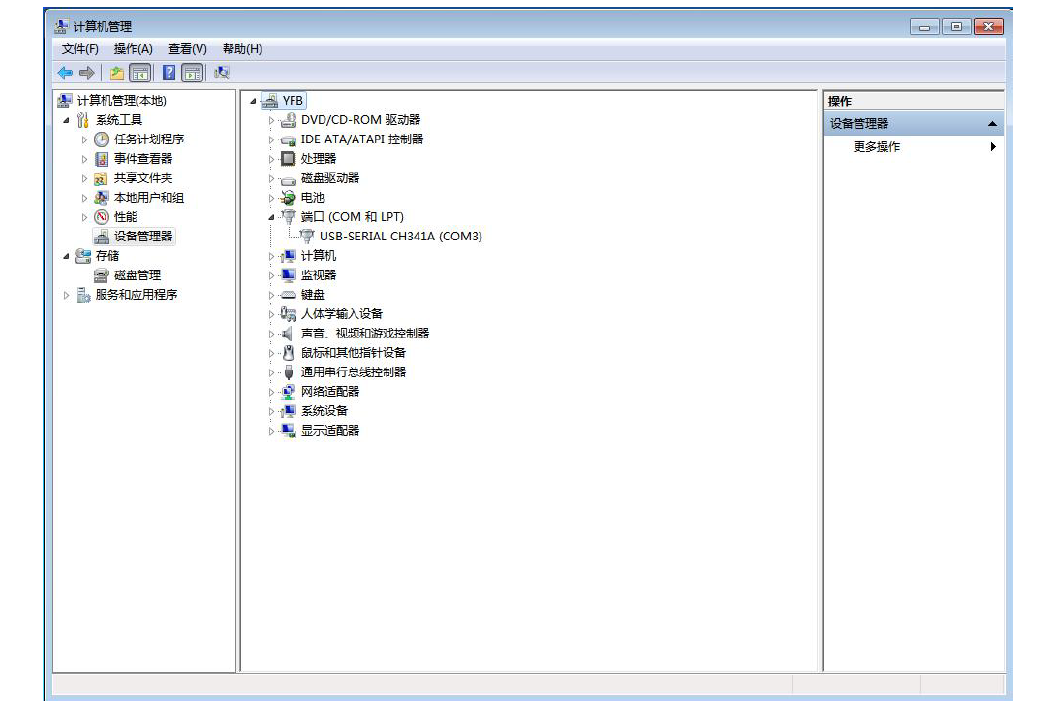This screenshot has height=723, width=1042.
Task: Click the Up one level folder icon
Action: click(117, 73)
